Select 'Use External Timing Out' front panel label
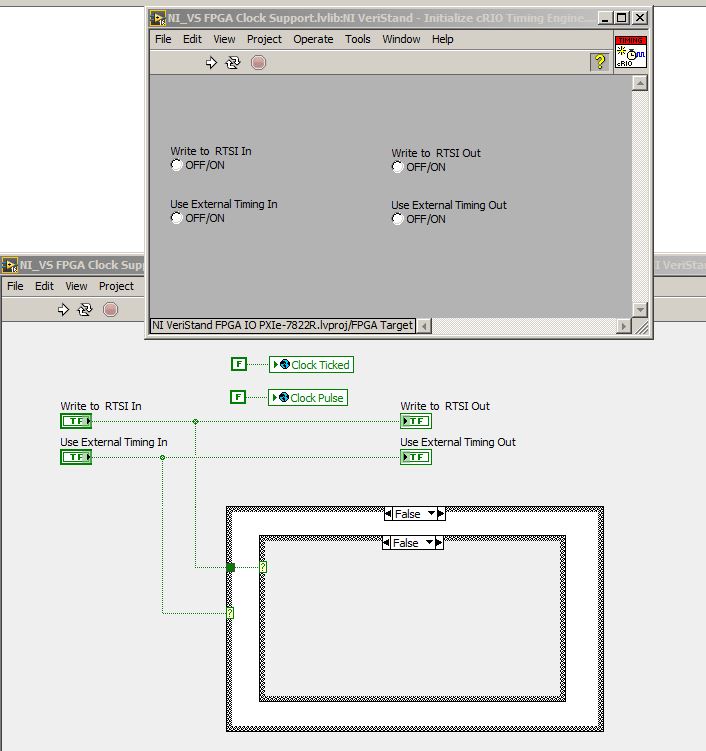The width and height of the screenshot is (706, 751). tap(449, 205)
